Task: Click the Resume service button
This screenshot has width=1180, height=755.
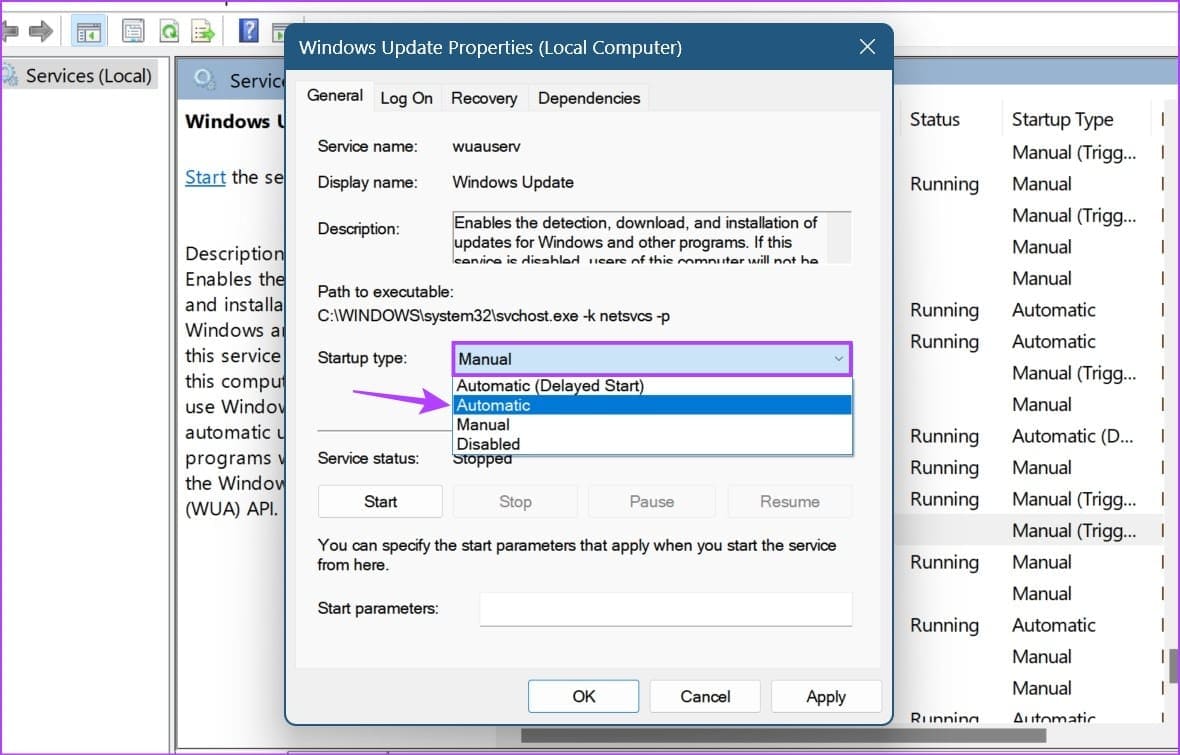Action: [x=789, y=501]
